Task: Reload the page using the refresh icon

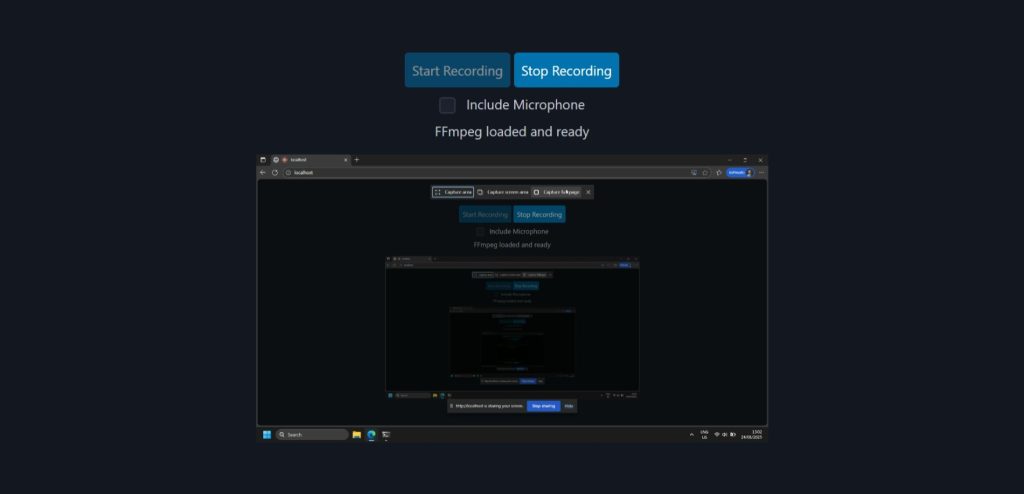Action: 275,172
